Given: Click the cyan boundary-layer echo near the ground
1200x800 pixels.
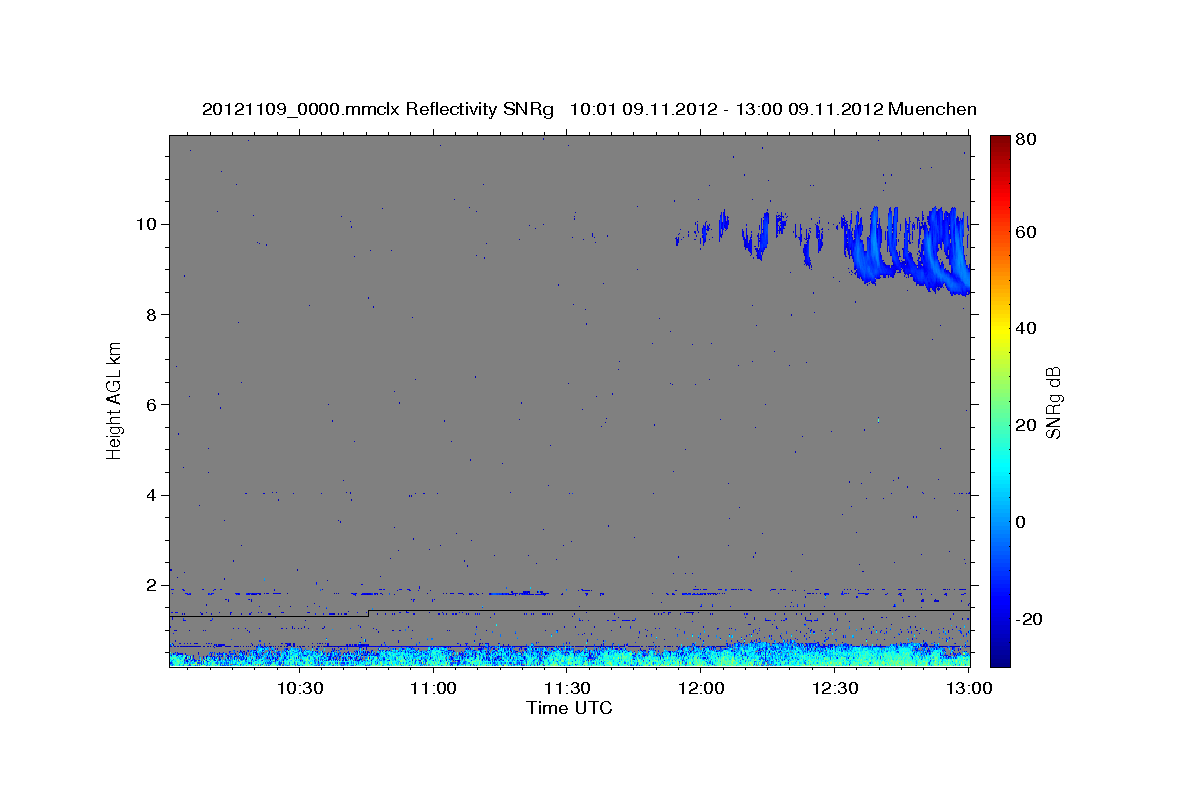Looking at the screenshot, I should pos(569,656).
